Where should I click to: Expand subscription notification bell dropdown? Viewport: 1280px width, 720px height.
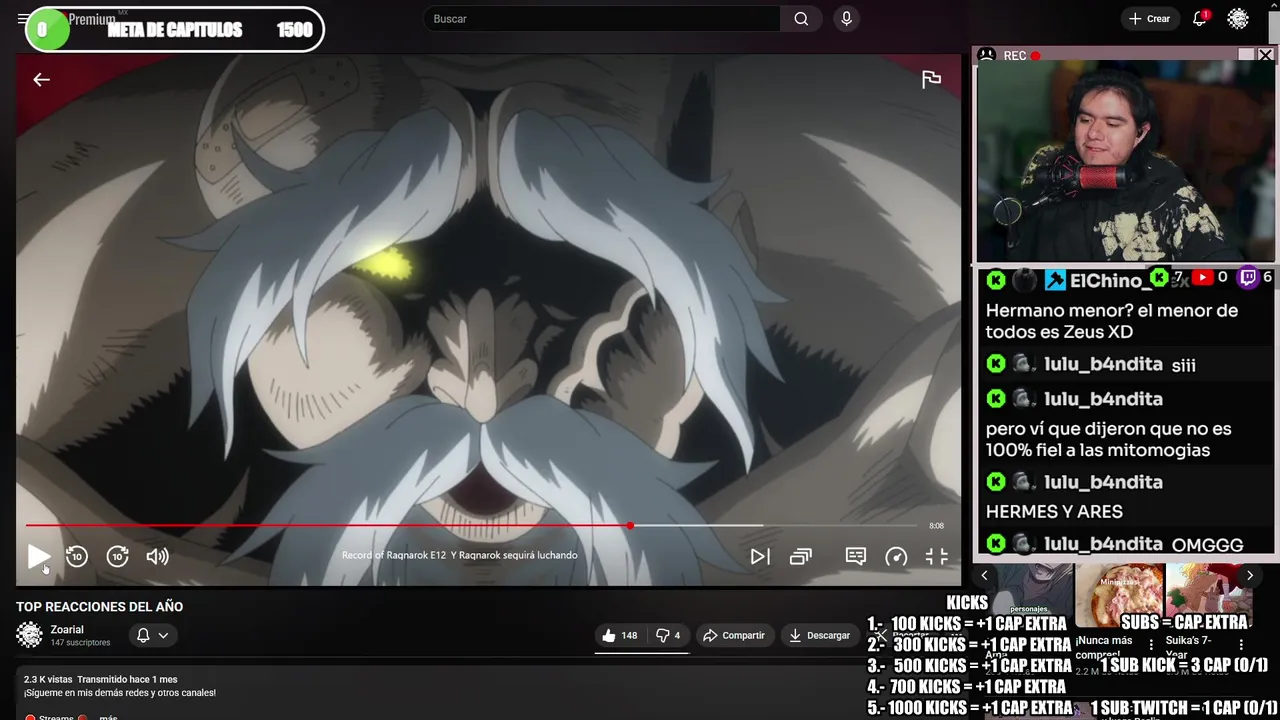tap(152, 635)
